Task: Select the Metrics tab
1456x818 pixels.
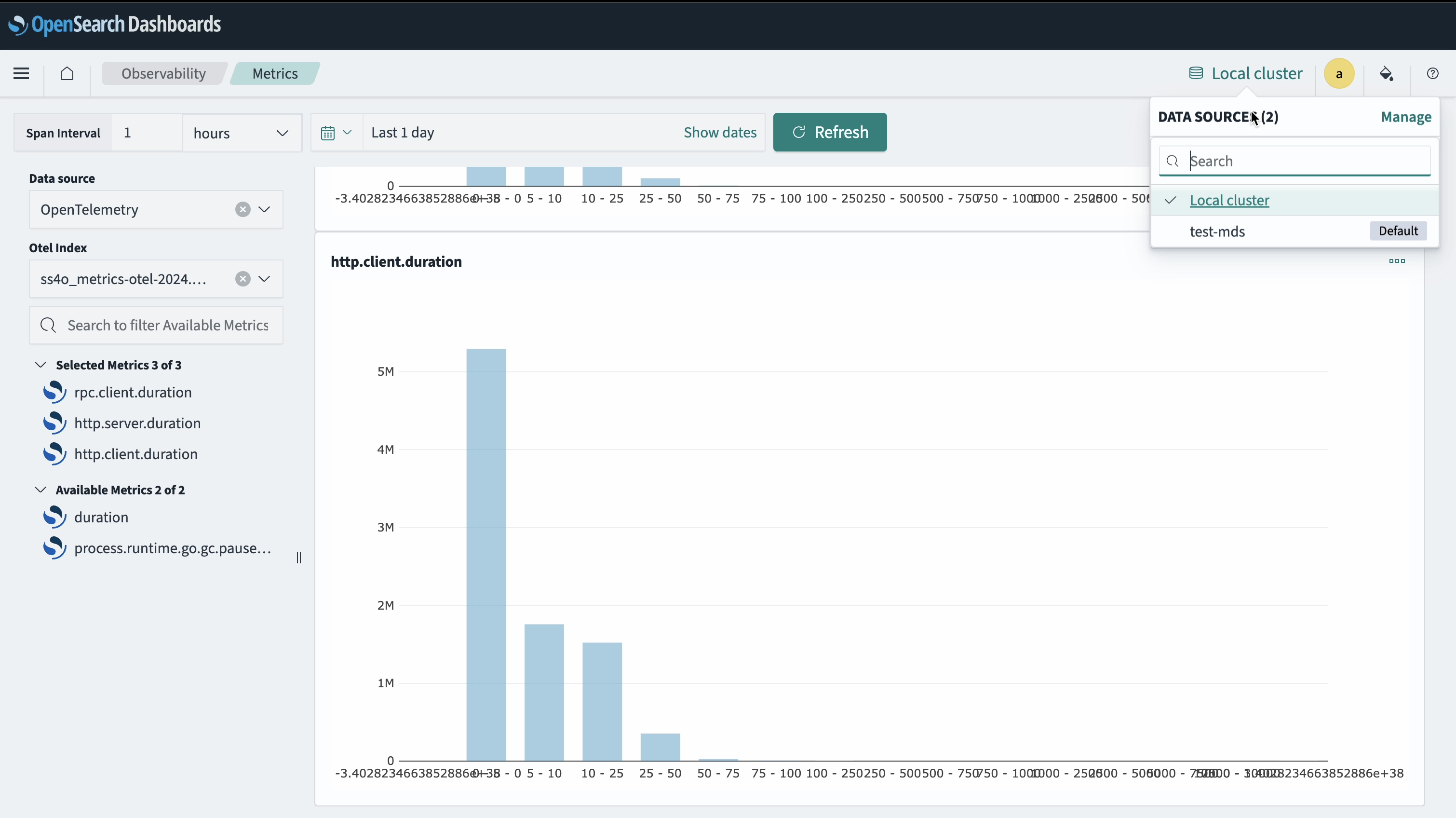Action: [x=275, y=73]
